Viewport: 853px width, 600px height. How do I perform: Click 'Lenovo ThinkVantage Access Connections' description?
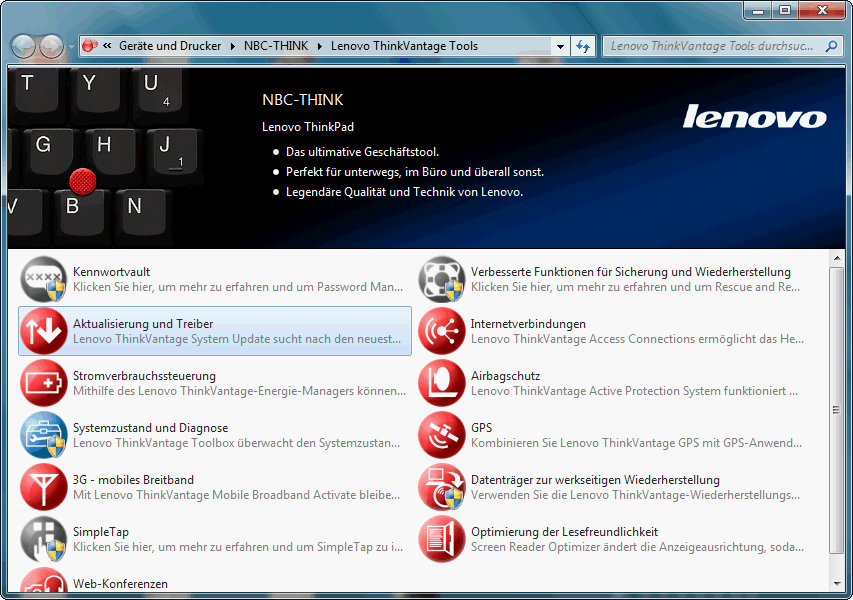pyautogui.click(x=637, y=339)
